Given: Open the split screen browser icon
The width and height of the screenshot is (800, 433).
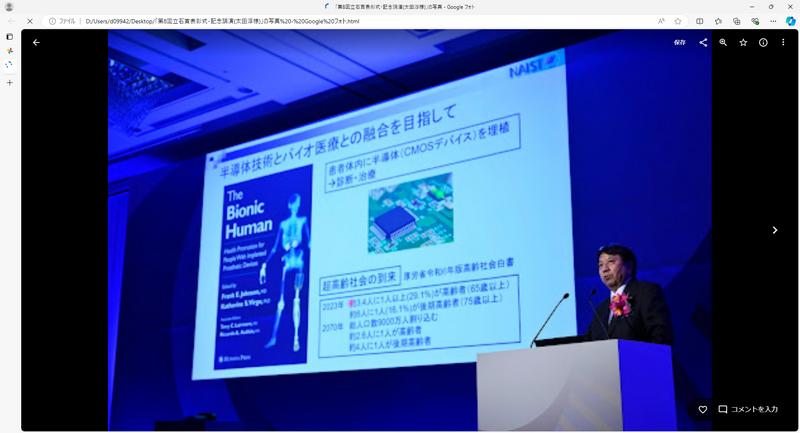Looking at the screenshot, I should pyautogui.click(x=700, y=21).
